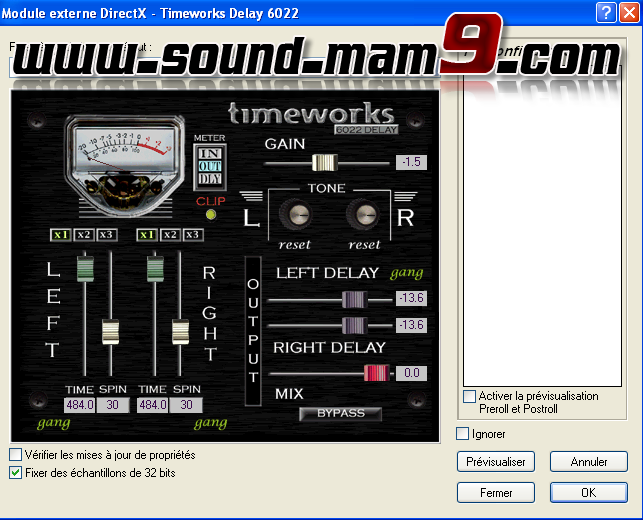The width and height of the screenshot is (643, 520).
Task: Click the GAIN slider handle
Action: tap(325, 163)
